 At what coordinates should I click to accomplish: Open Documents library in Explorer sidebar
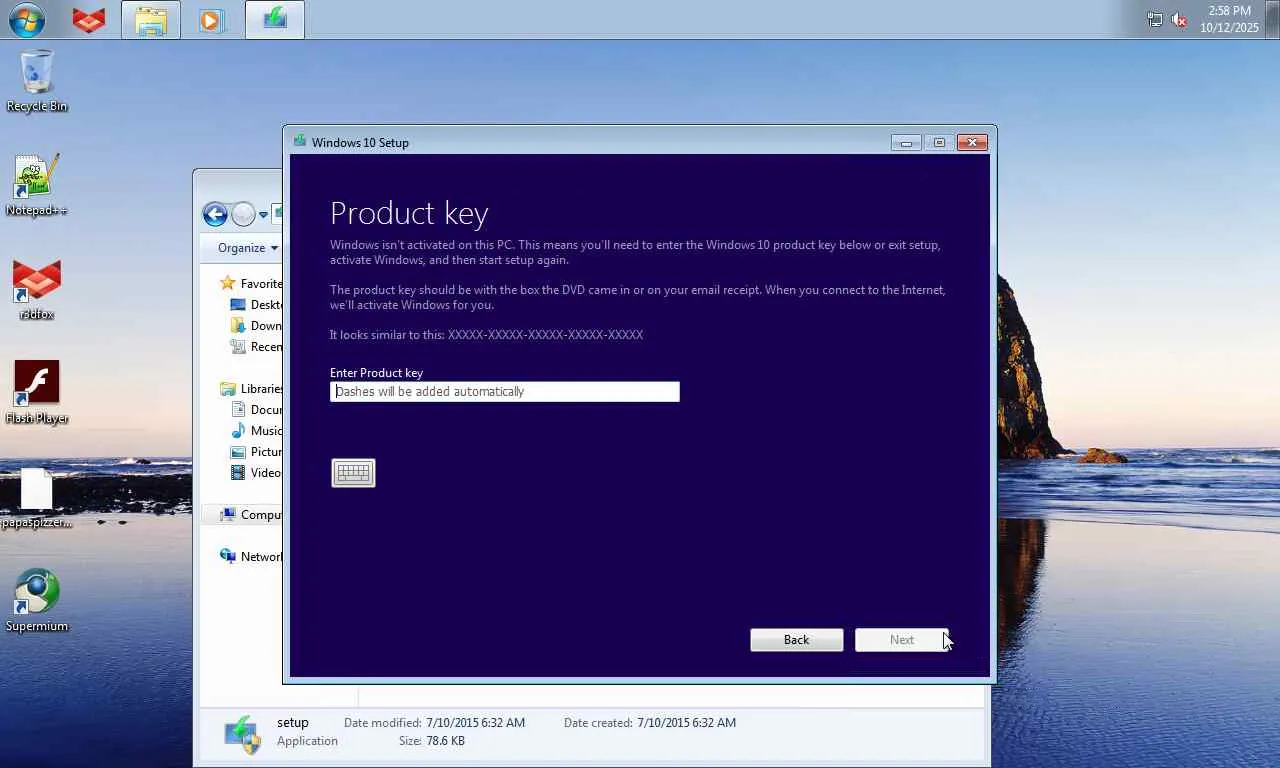[256, 410]
